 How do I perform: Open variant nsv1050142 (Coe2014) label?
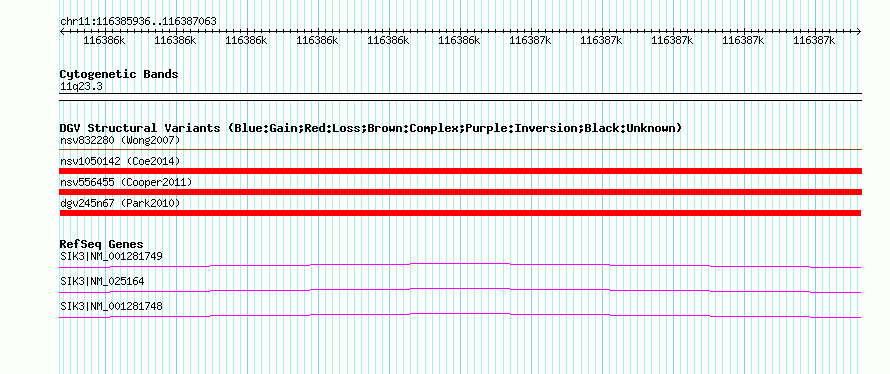coord(120,161)
